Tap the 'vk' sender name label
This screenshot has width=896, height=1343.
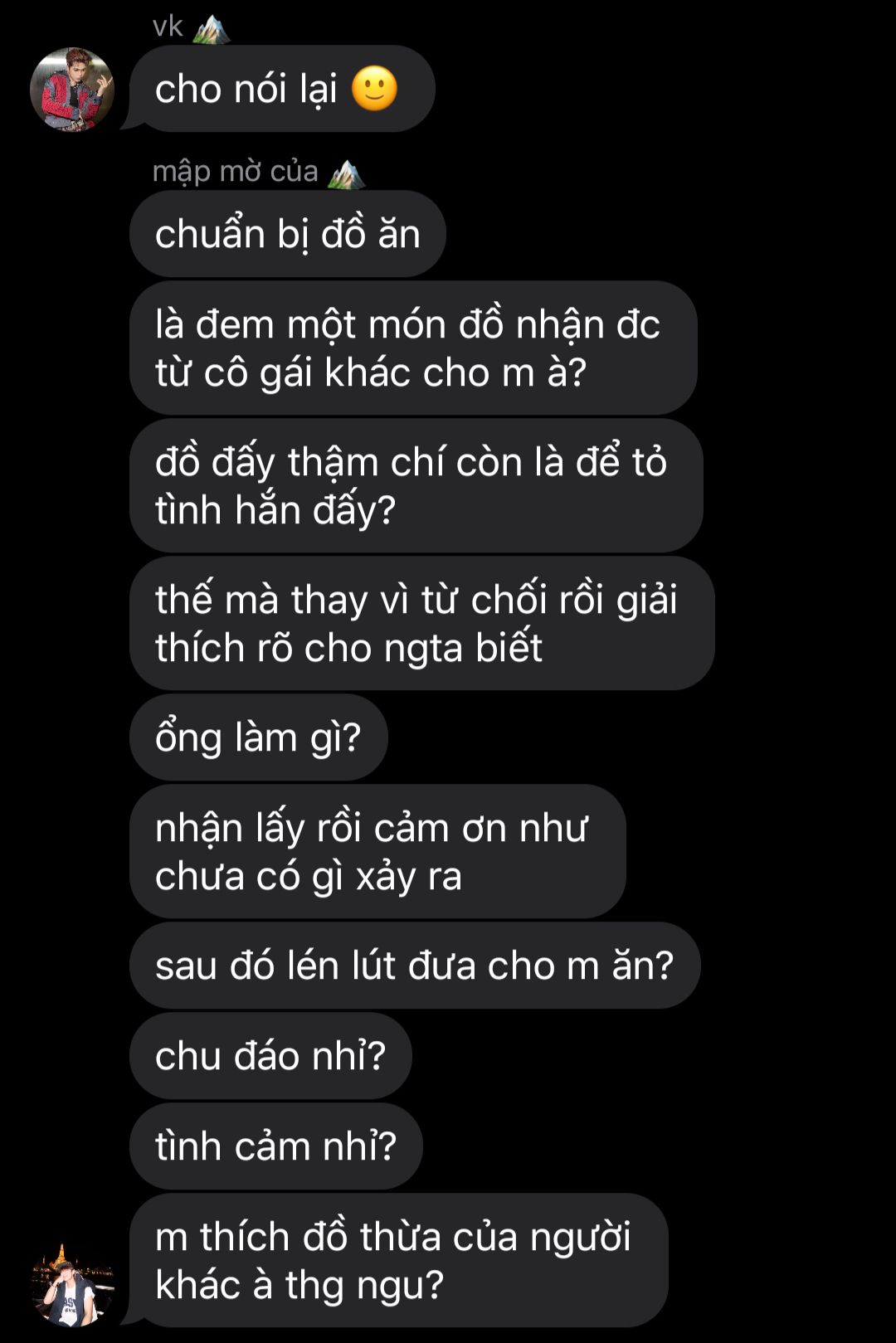tap(168, 27)
